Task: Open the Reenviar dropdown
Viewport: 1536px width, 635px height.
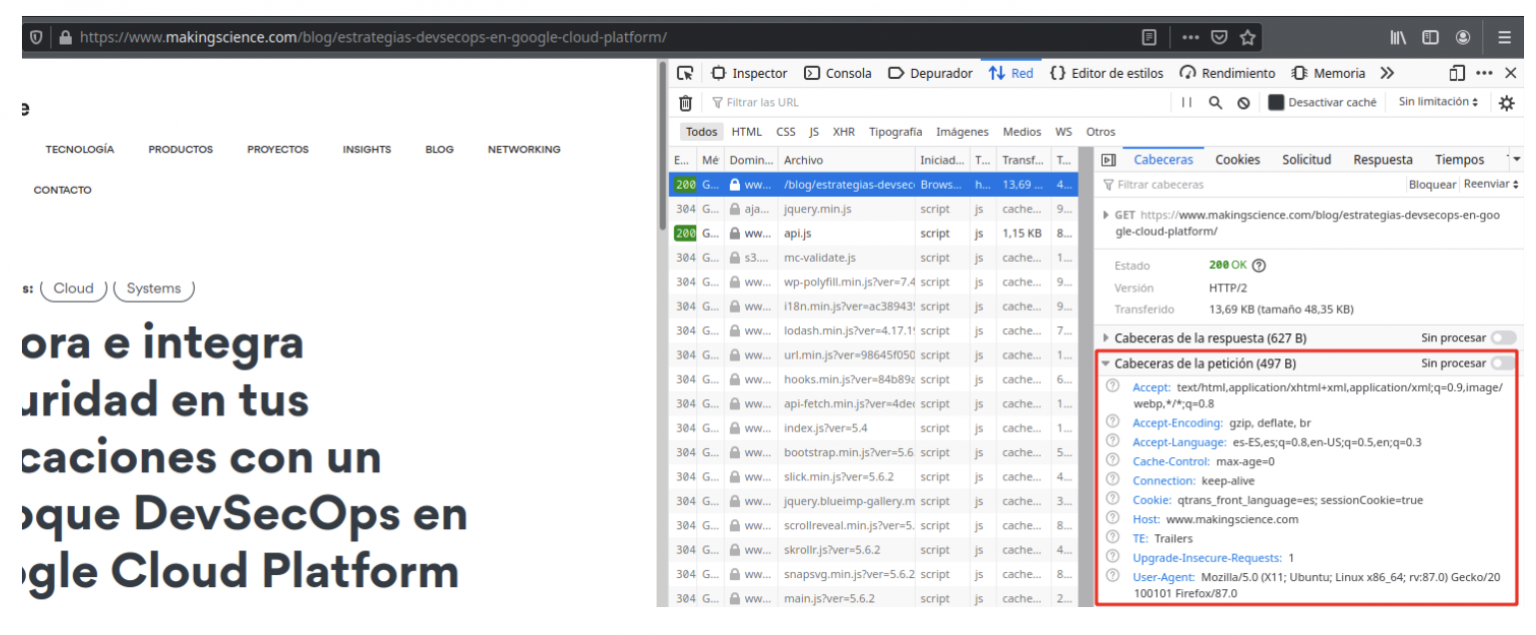Action: pyautogui.click(x=1490, y=184)
